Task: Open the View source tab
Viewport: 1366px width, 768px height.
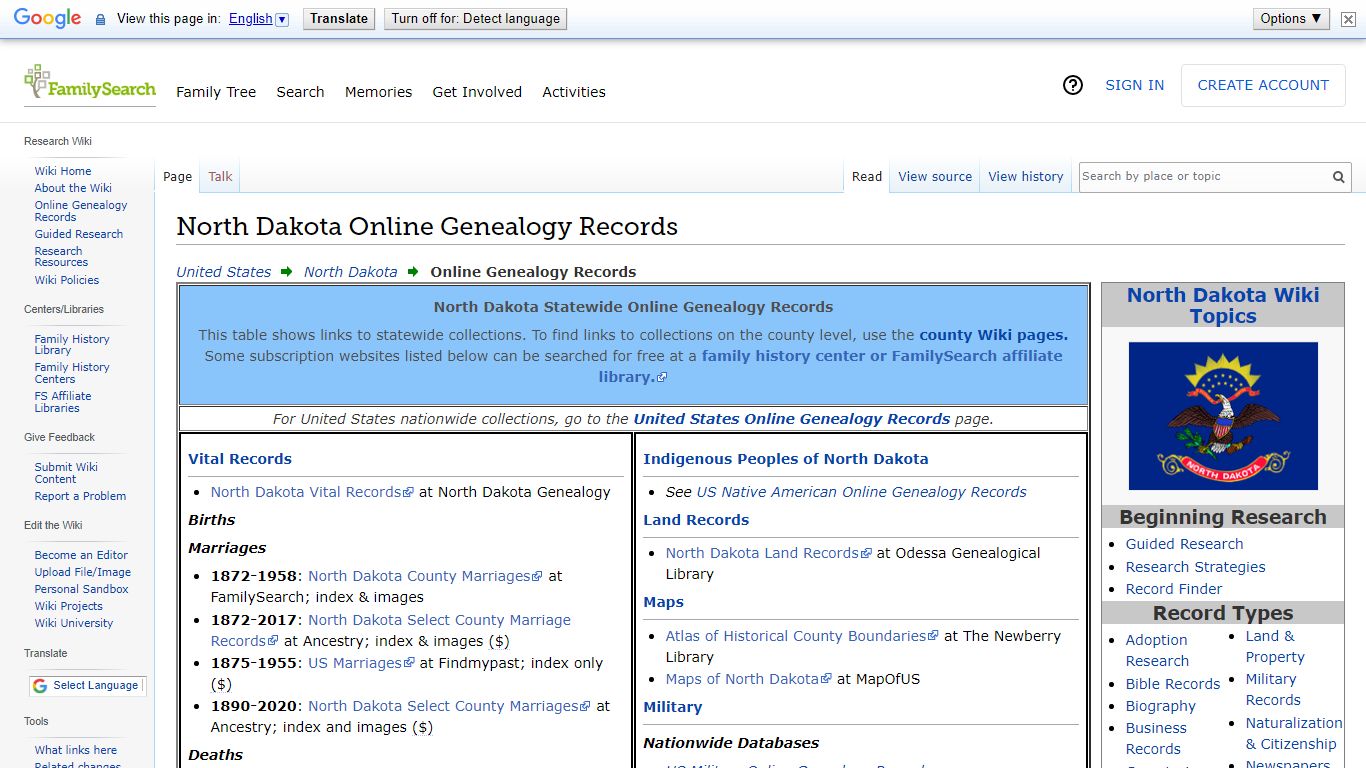Action: click(935, 177)
